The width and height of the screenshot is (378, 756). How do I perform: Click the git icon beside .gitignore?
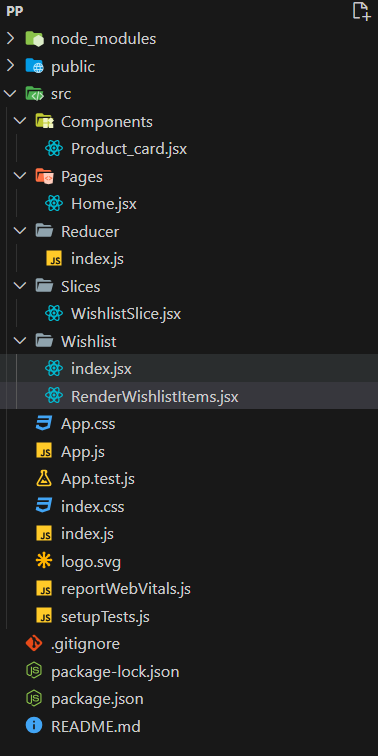(34, 644)
